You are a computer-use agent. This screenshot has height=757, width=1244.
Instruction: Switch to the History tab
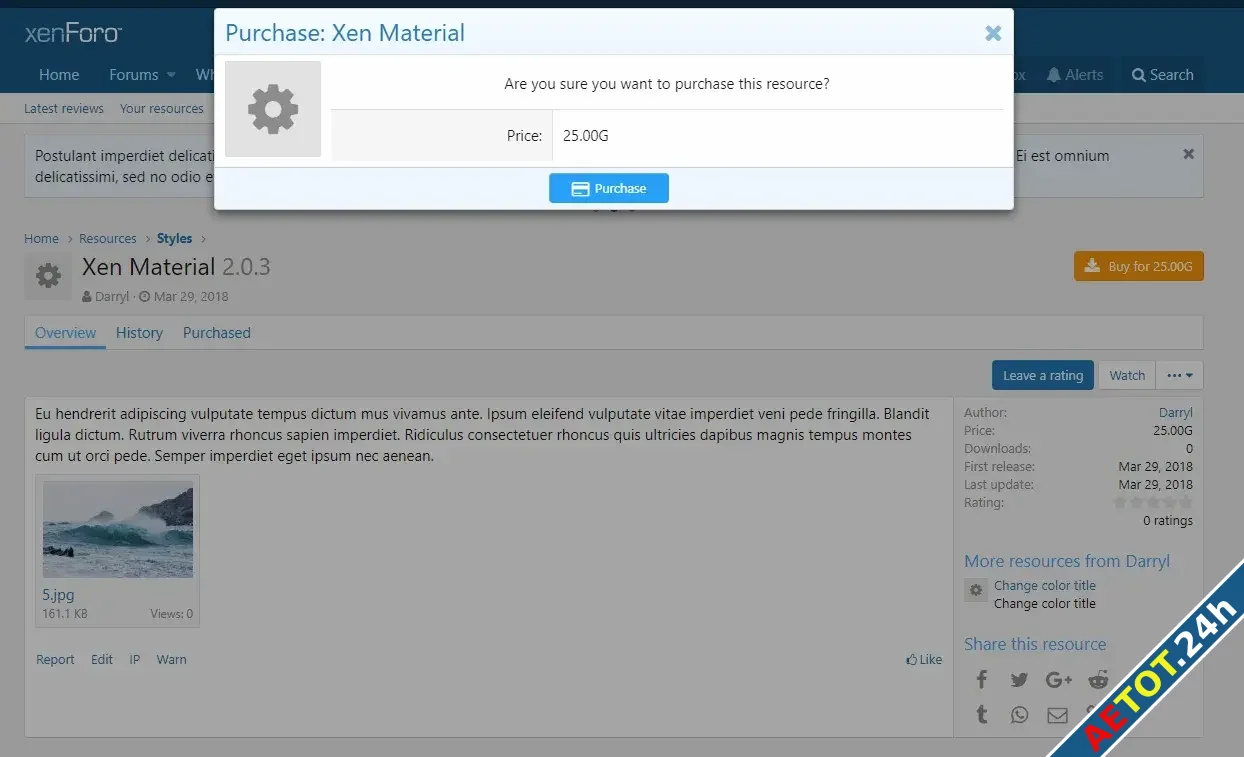pos(139,332)
